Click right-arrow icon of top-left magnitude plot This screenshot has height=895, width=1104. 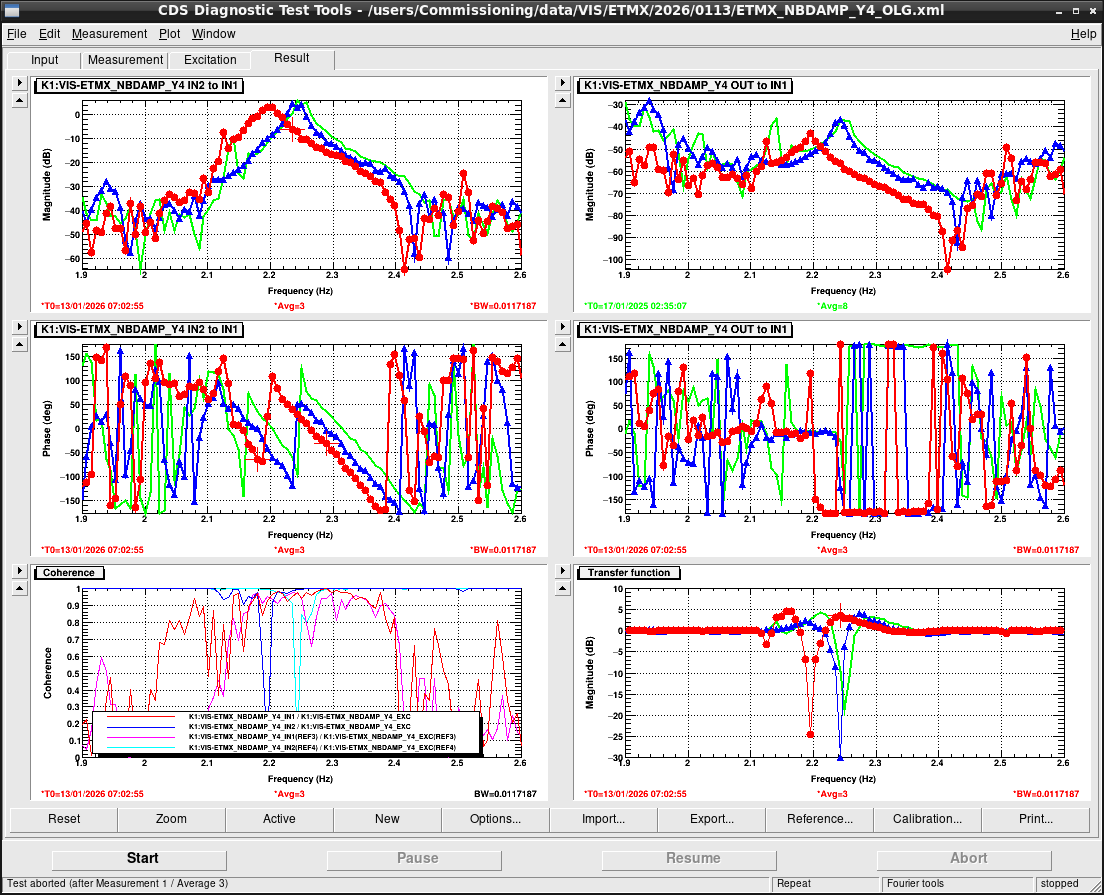pyautogui.click(x=20, y=83)
